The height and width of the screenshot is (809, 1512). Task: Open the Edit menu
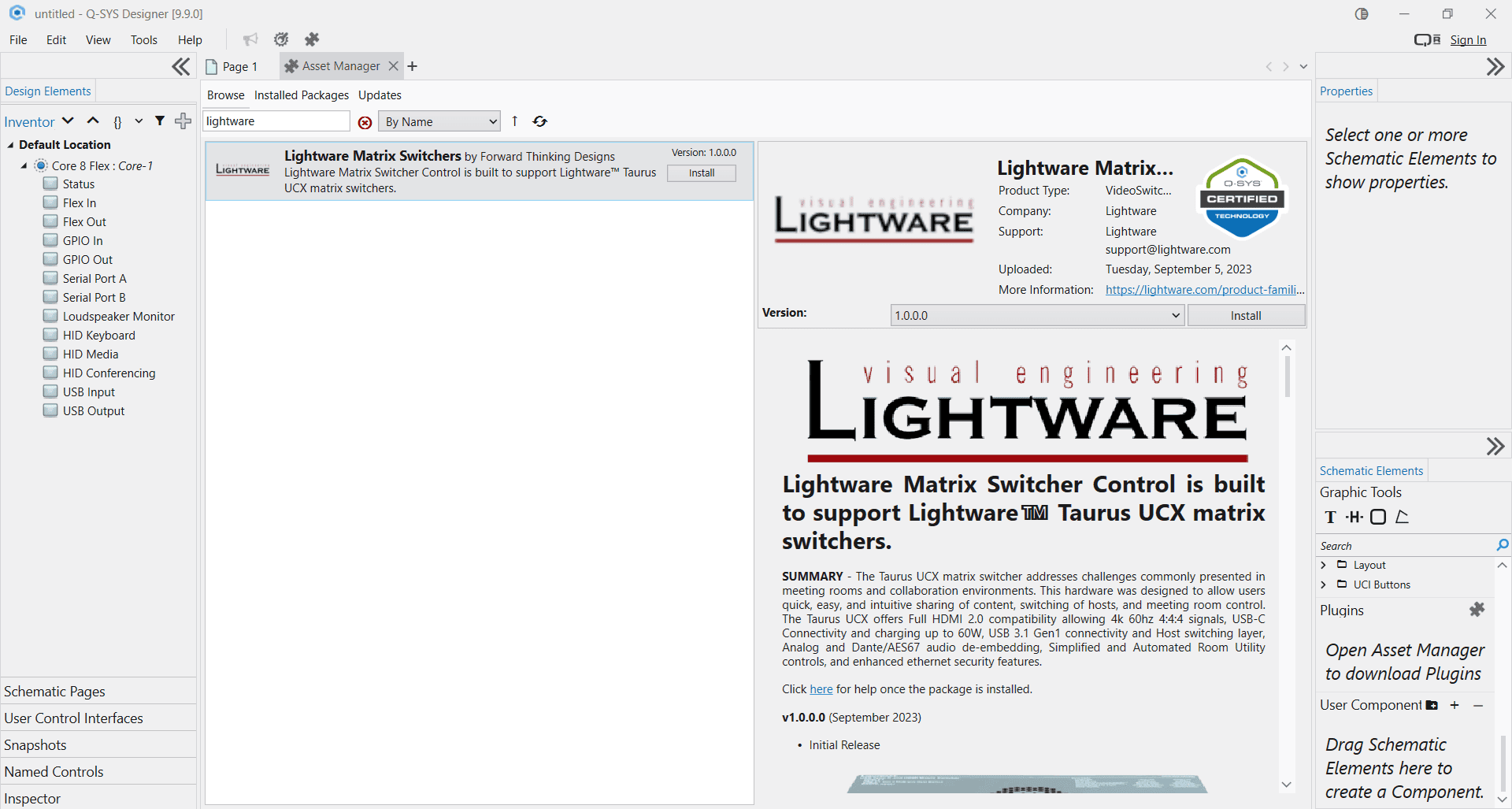point(56,40)
